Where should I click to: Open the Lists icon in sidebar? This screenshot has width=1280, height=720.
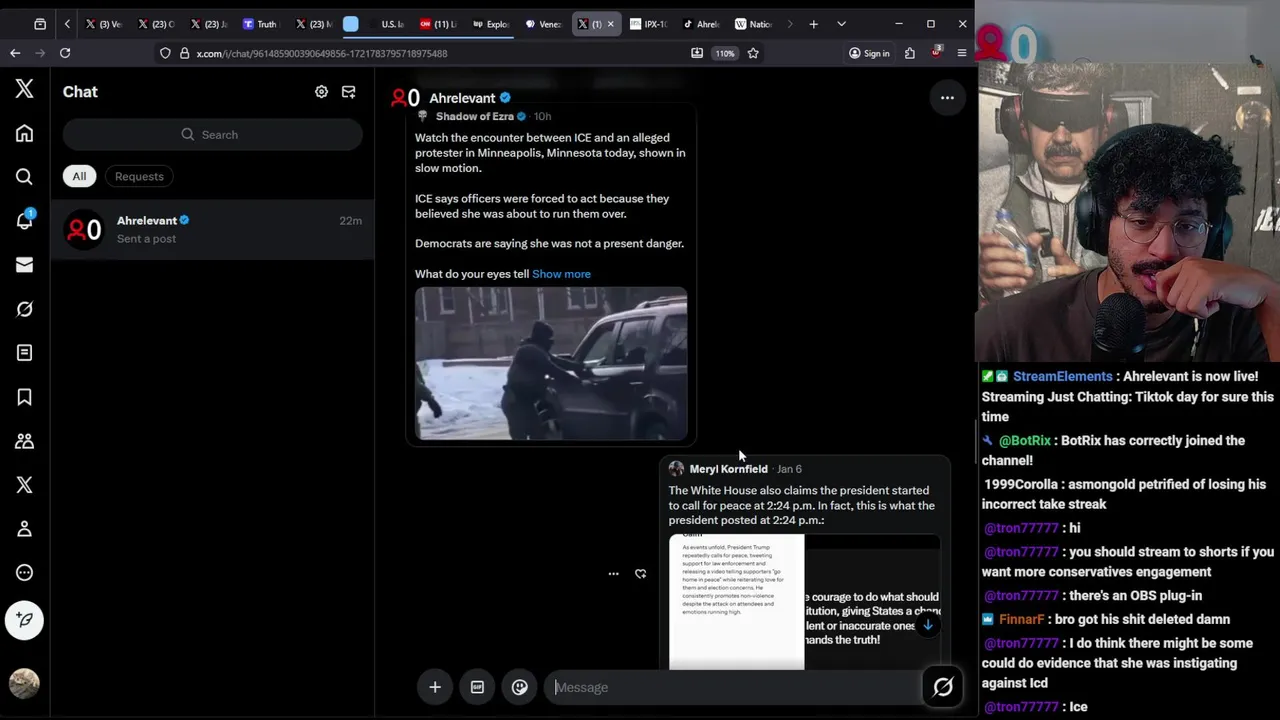(x=24, y=353)
